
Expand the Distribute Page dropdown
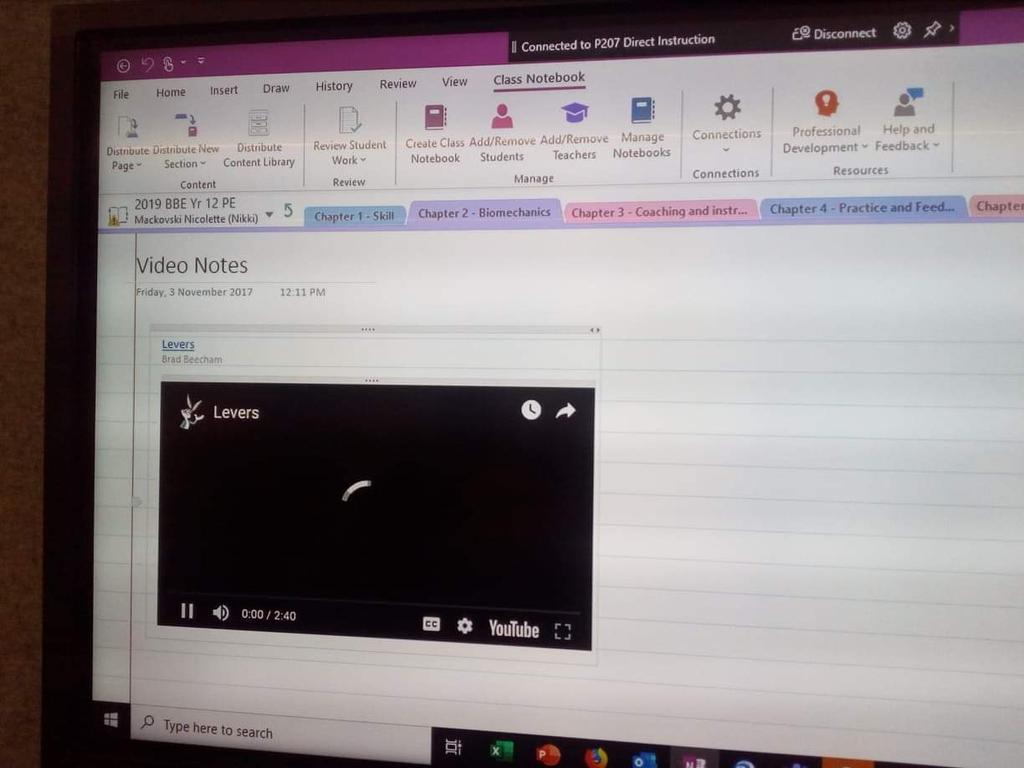[x=138, y=165]
